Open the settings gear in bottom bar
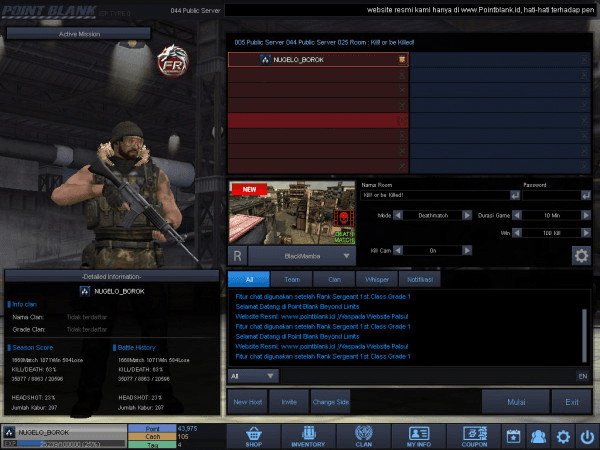This screenshot has width=600, height=450. tap(563, 437)
